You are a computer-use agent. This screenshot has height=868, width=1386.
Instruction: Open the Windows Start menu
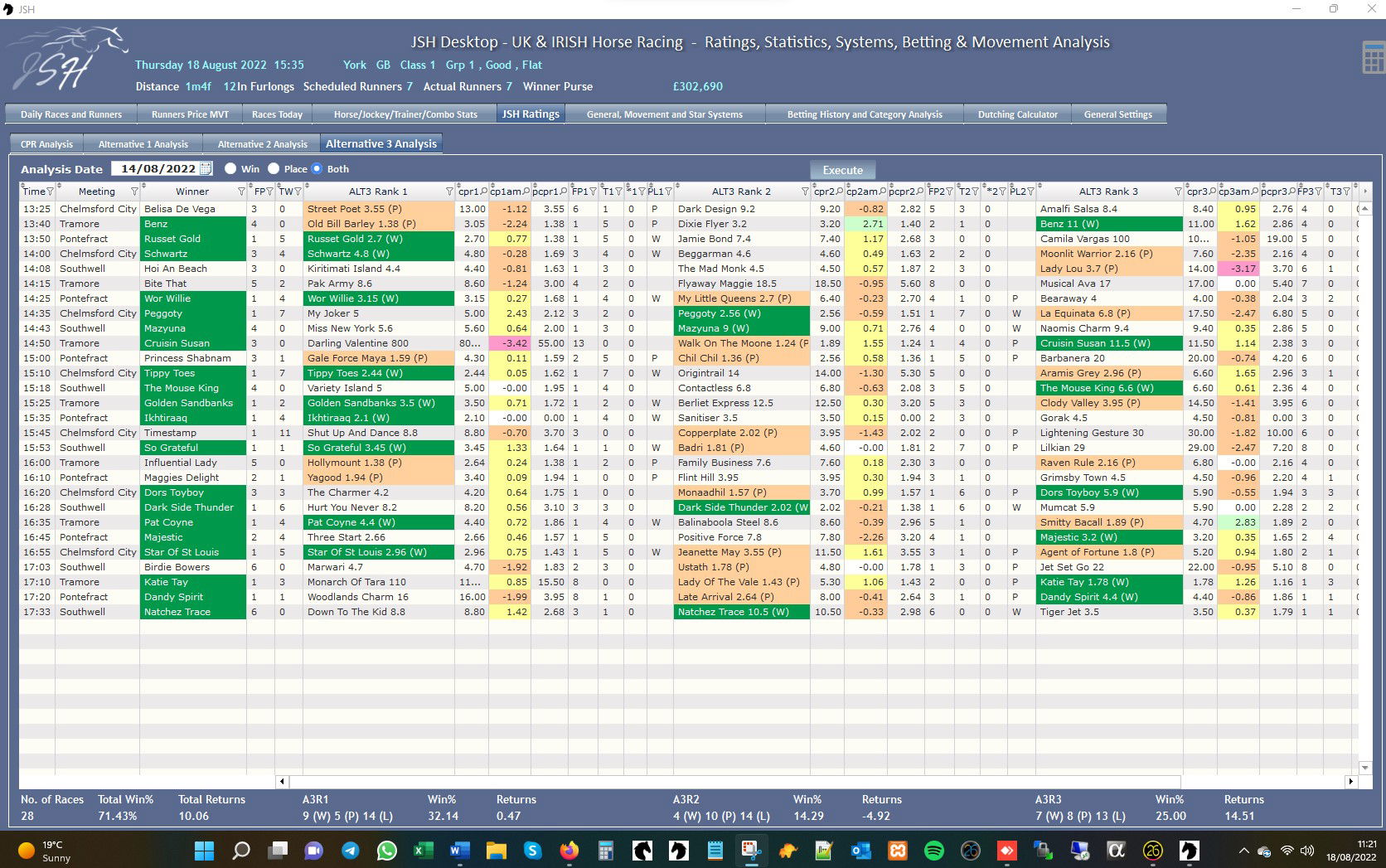[x=204, y=851]
